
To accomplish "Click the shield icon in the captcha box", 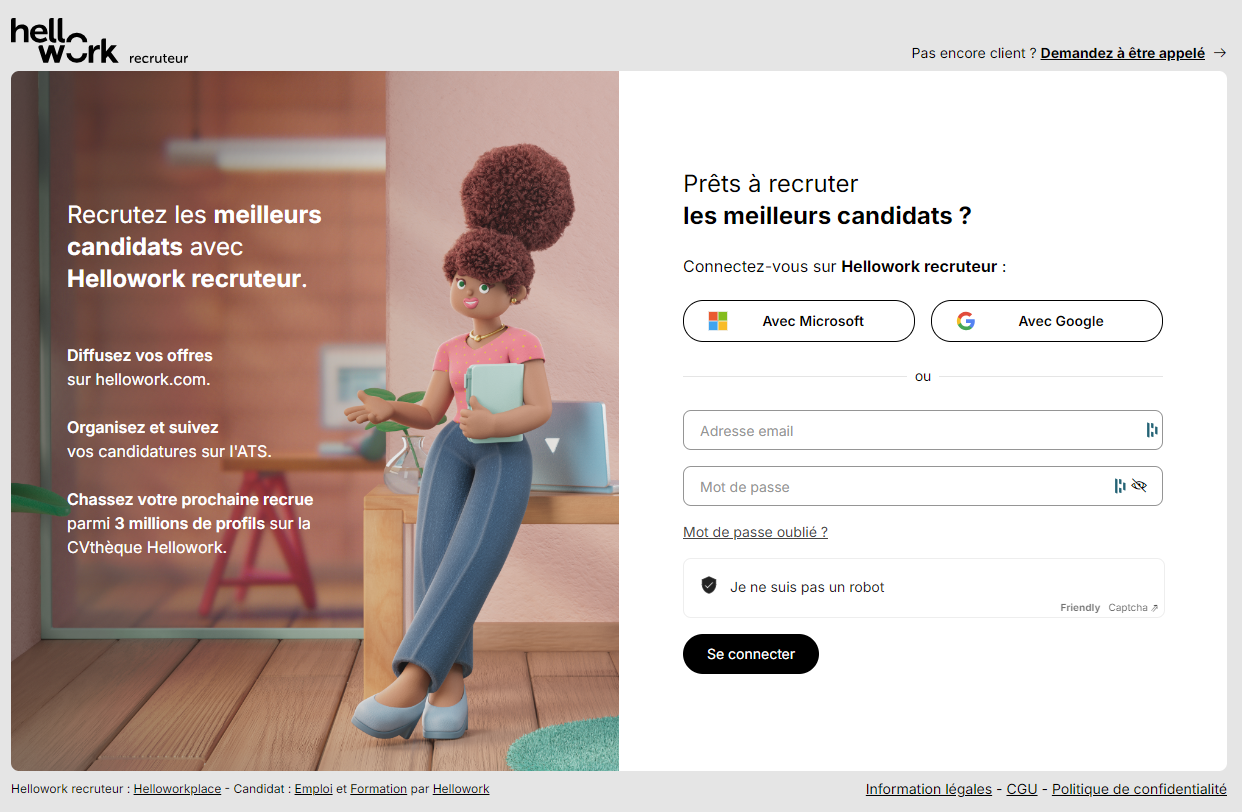I will (x=709, y=586).
